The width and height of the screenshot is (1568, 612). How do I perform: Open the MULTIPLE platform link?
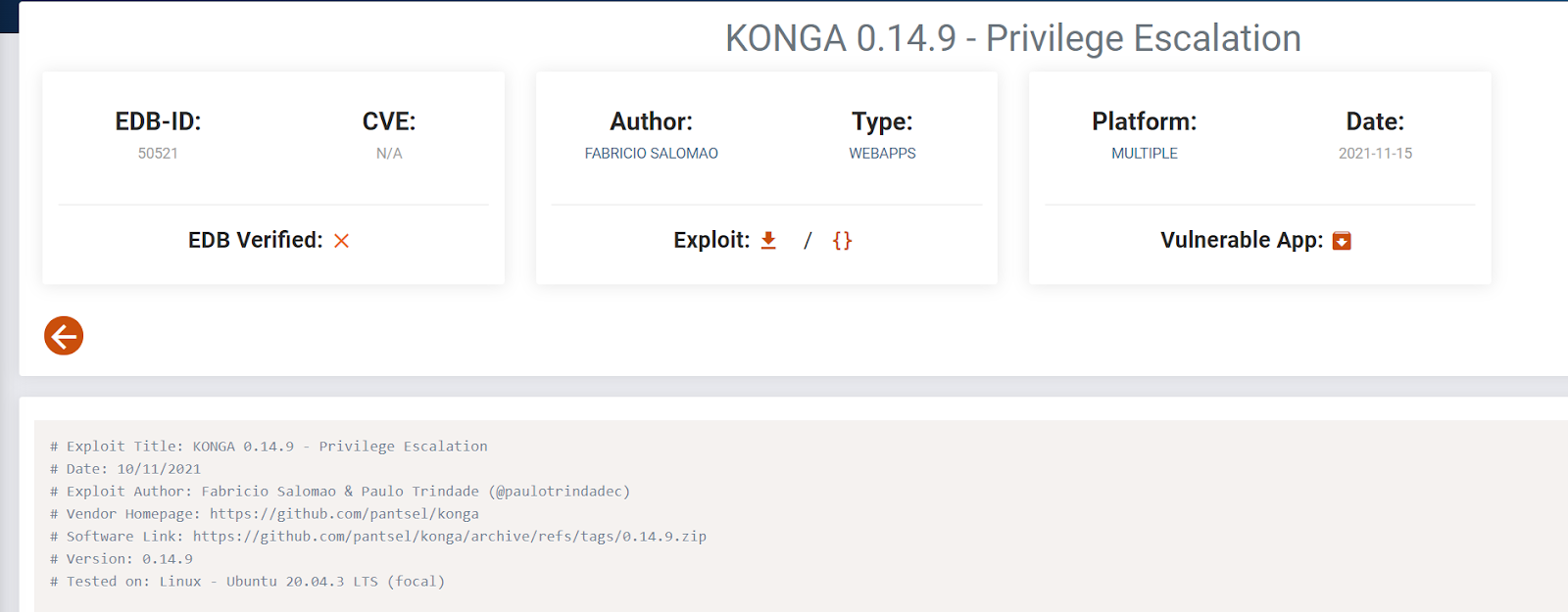1145,154
